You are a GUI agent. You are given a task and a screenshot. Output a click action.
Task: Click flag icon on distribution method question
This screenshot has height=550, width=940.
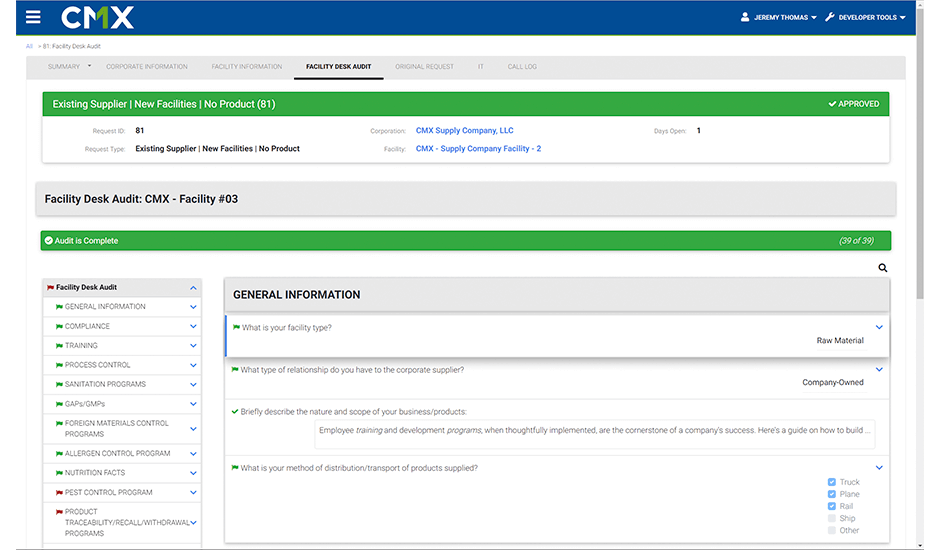tap(235, 468)
